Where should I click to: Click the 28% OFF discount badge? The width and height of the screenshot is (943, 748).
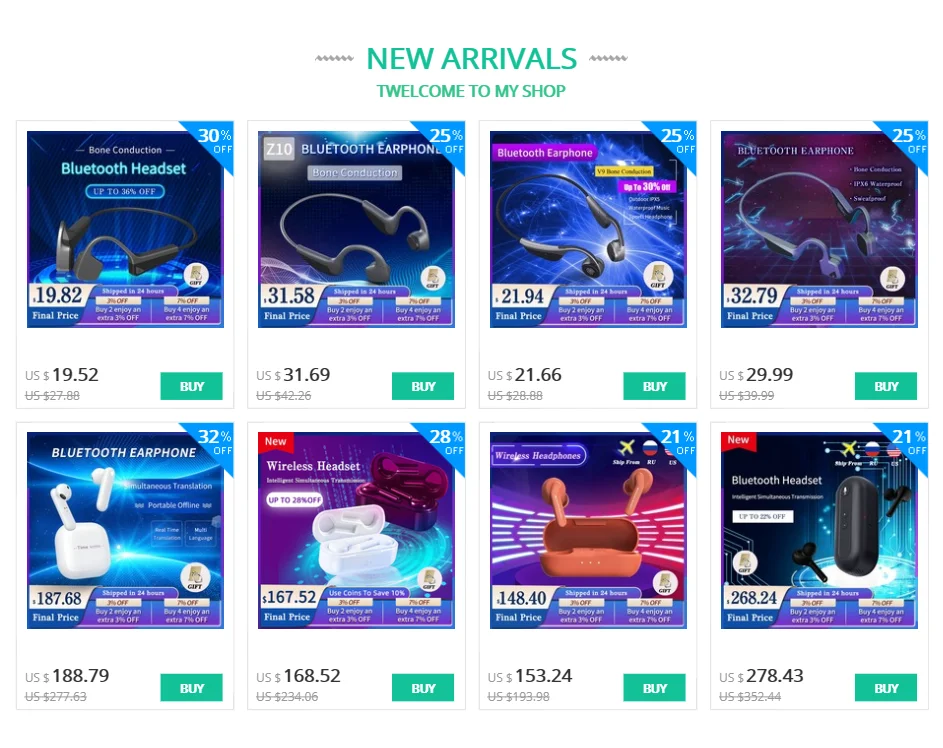point(446,442)
